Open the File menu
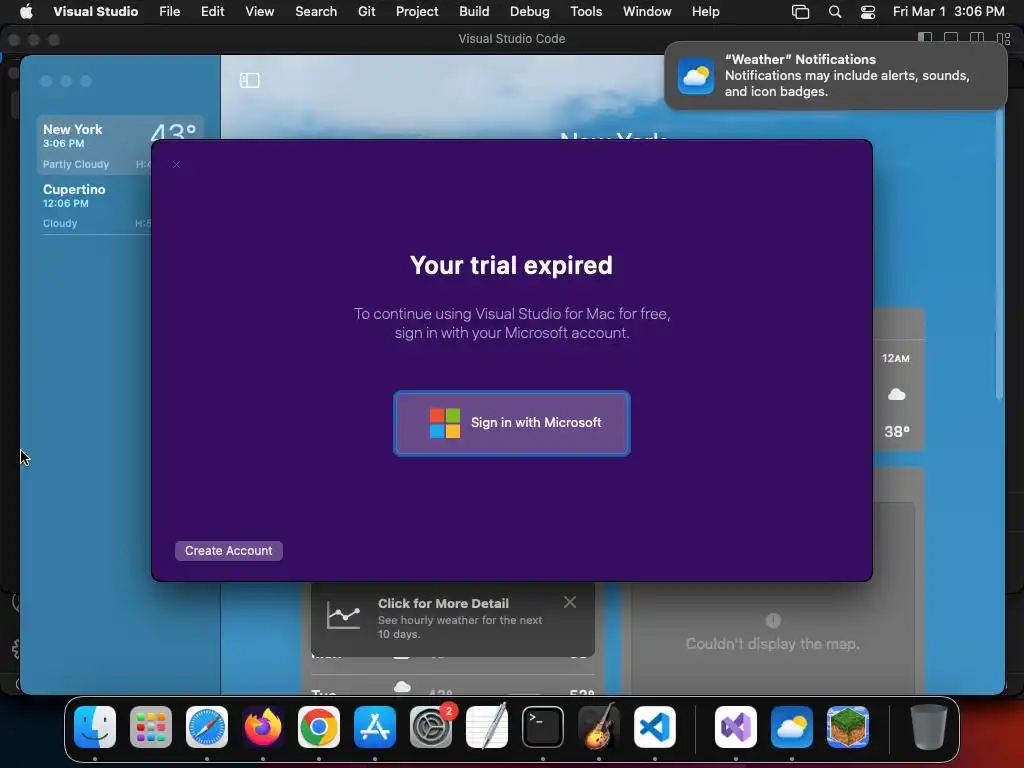The height and width of the screenshot is (768, 1024). [x=170, y=11]
